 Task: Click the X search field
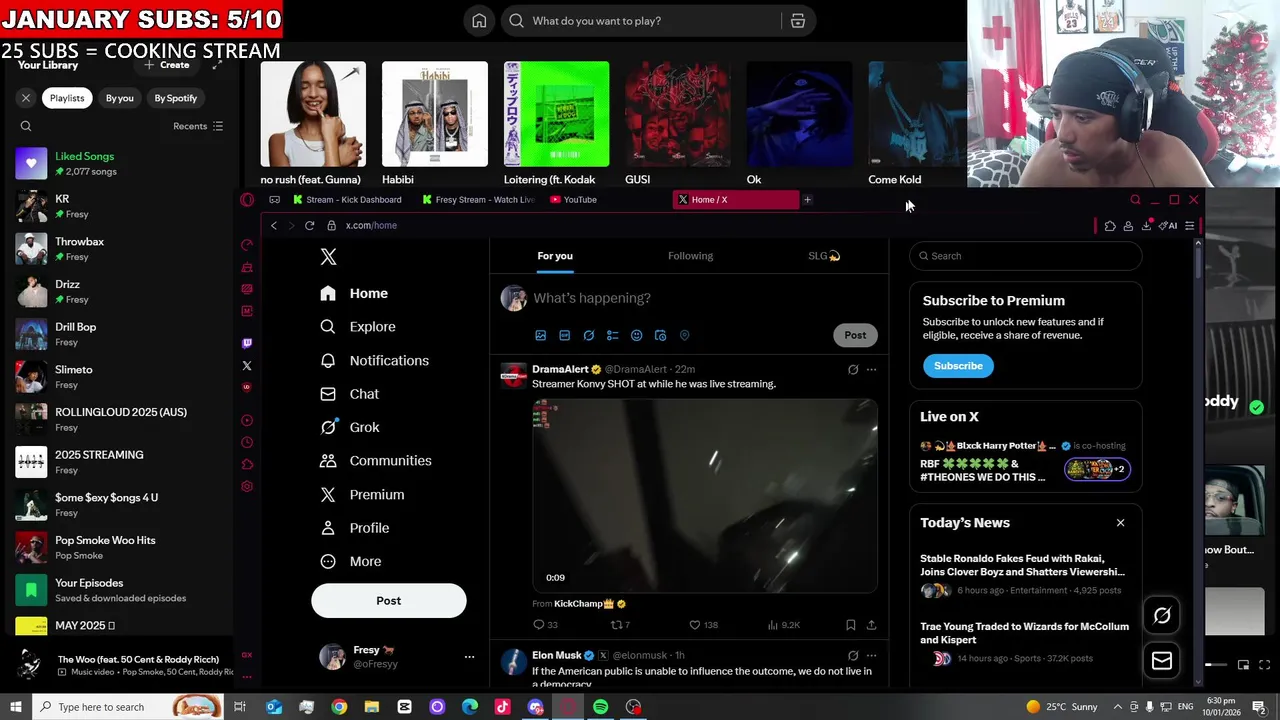tap(1025, 256)
